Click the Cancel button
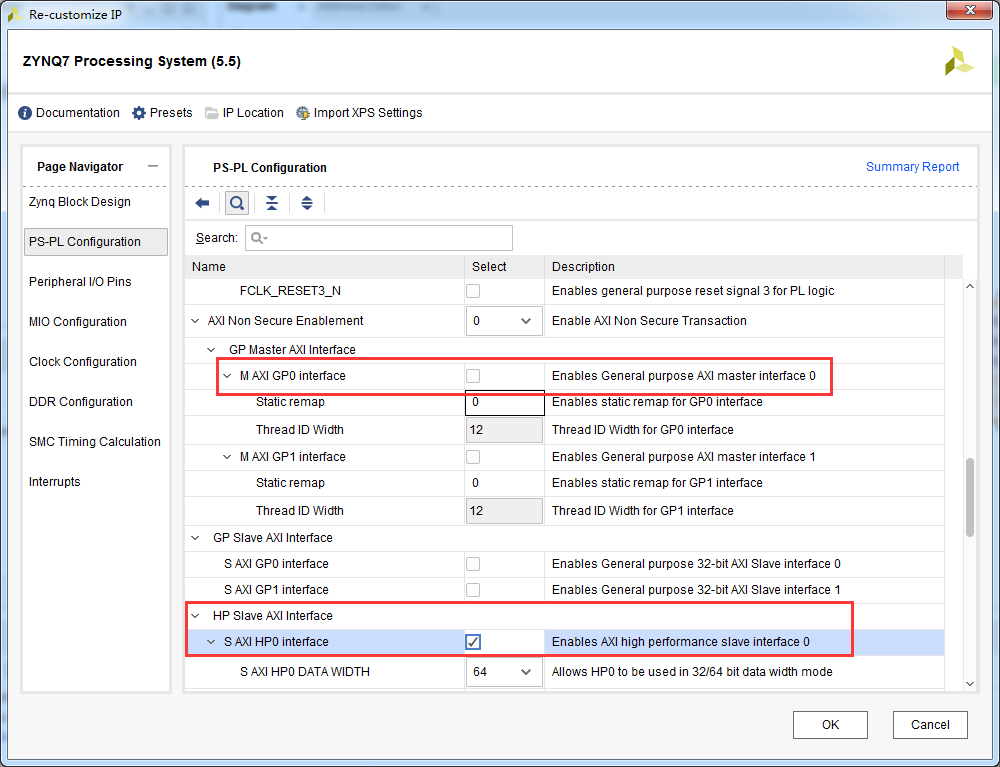This screenshot has height=767, width=1000. [930, 725]
